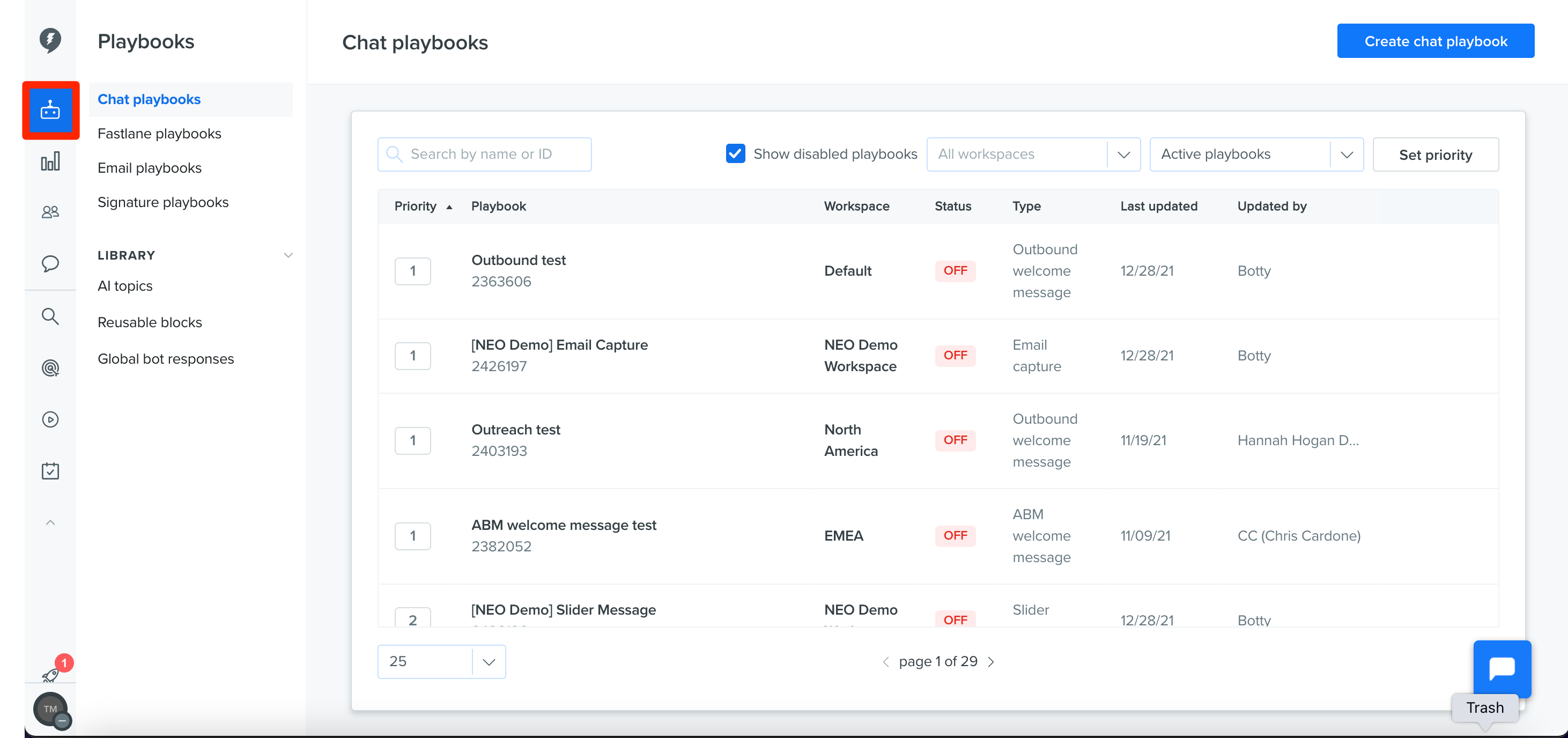Open the play circle video icon

tap(50, 419)
